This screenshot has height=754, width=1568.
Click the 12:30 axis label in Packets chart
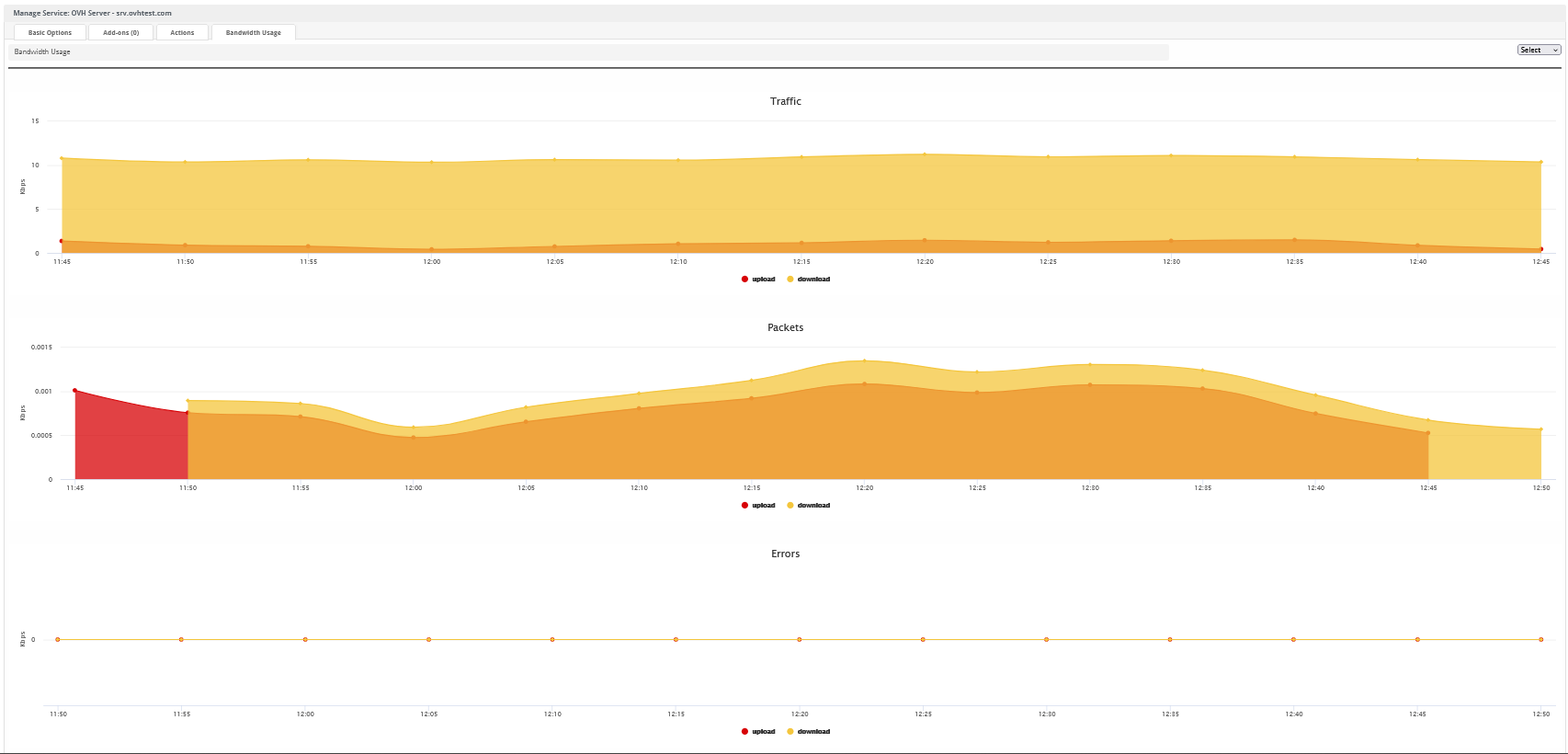[1090, 488]
